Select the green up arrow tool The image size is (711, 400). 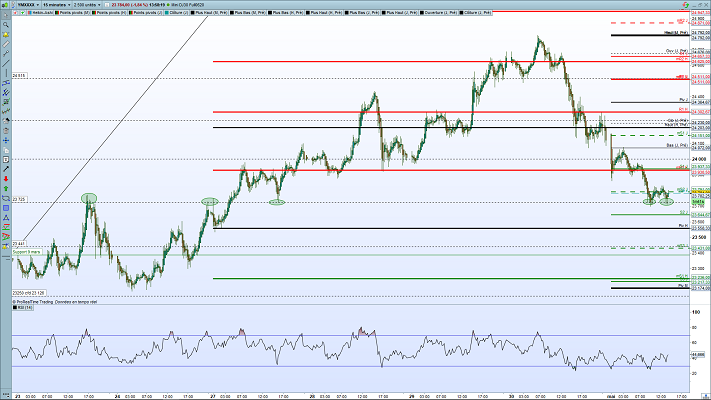[x=5, y=188]
